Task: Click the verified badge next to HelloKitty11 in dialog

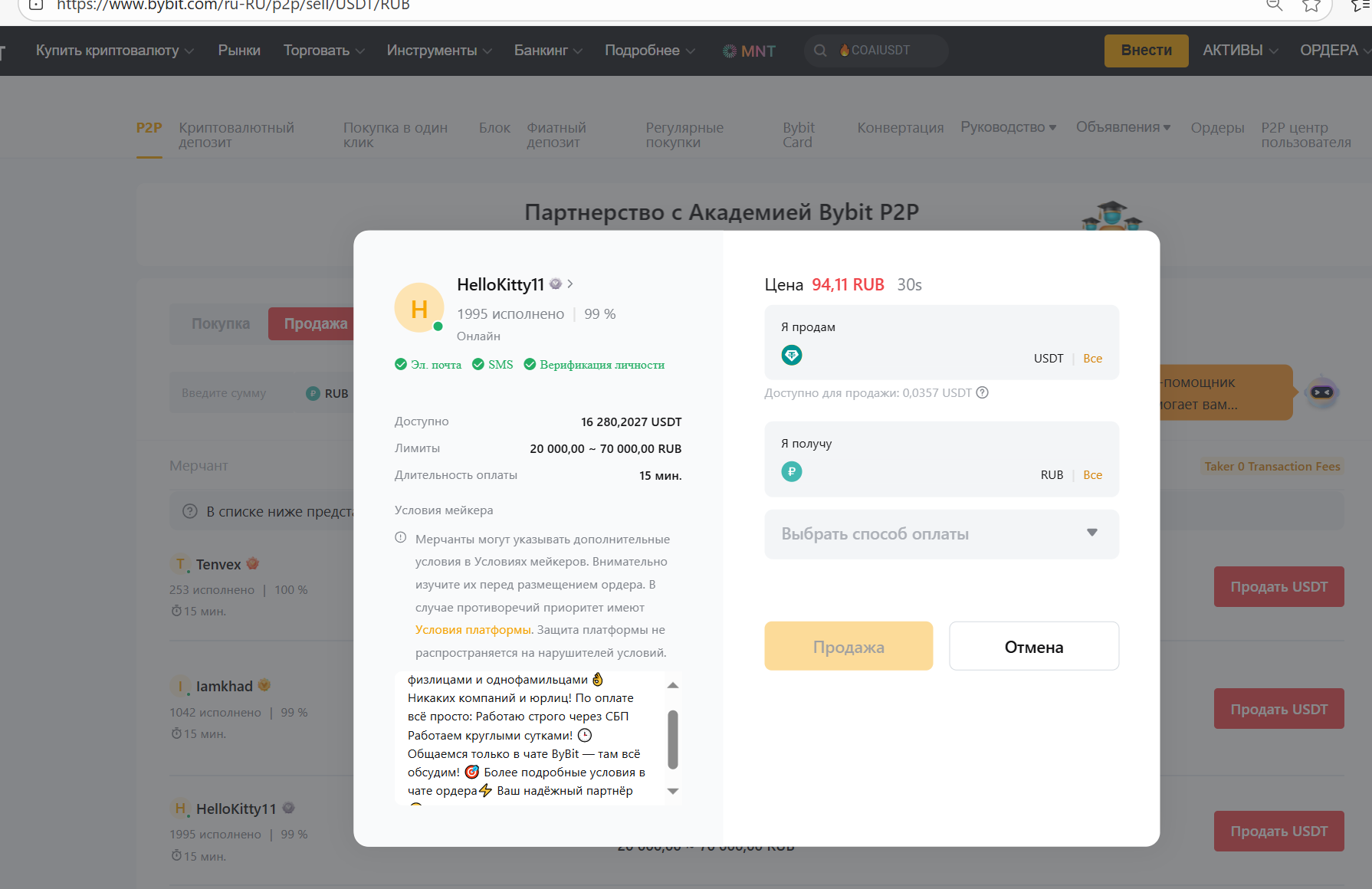Action: [556, 284]
